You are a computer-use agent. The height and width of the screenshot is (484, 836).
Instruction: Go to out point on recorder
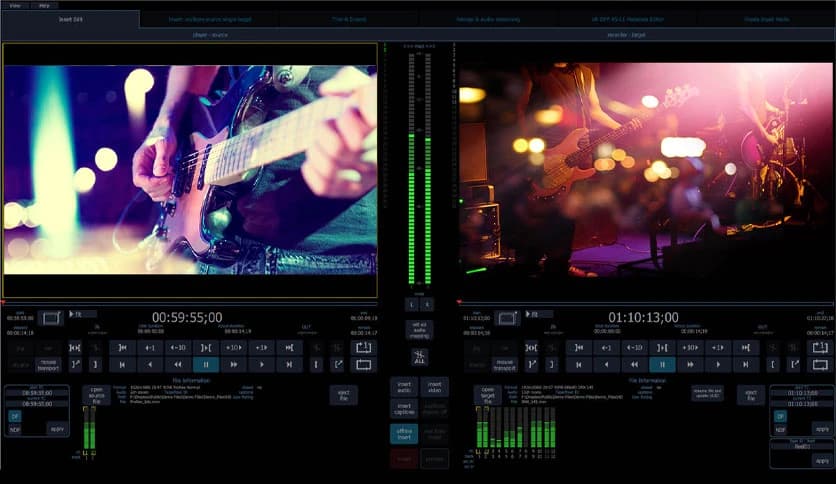pos(745,348)
